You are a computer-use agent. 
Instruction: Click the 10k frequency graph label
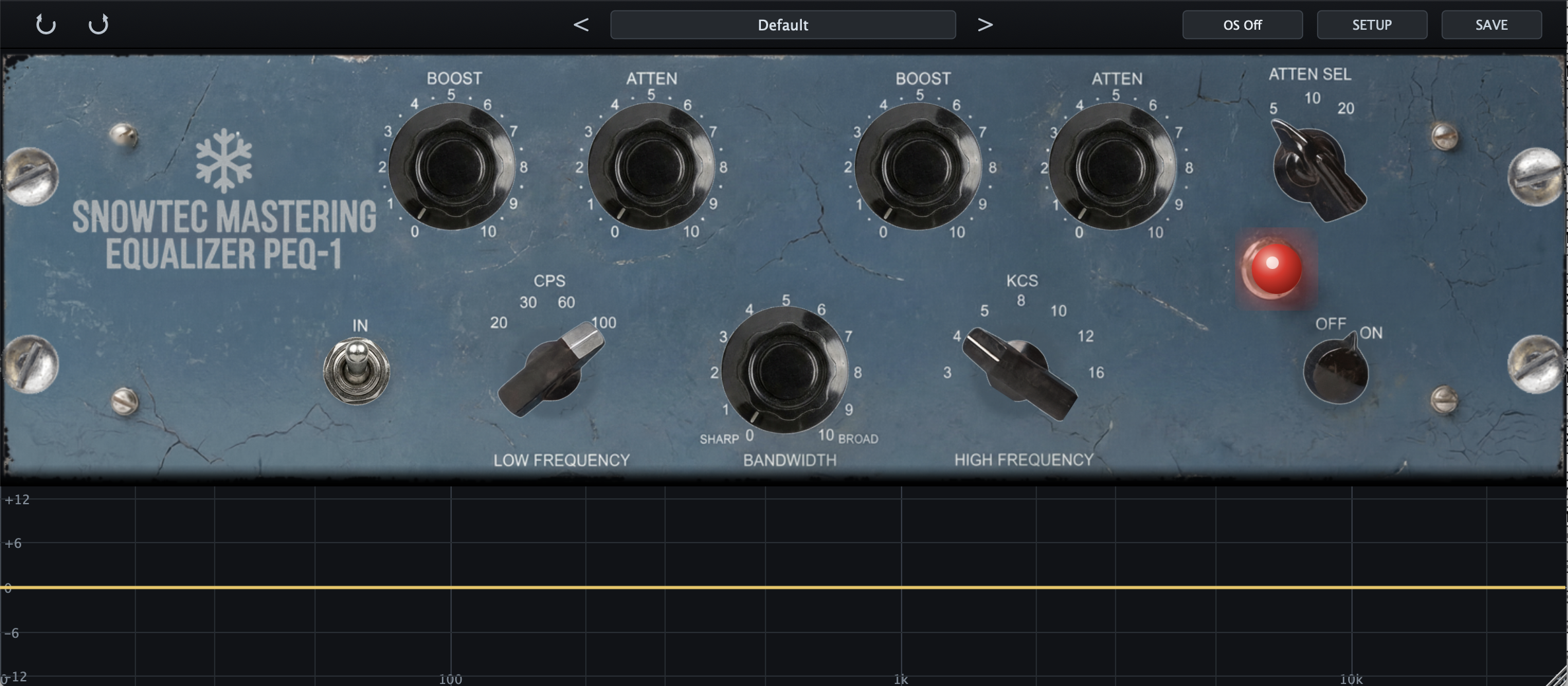tap(1351, 679)
